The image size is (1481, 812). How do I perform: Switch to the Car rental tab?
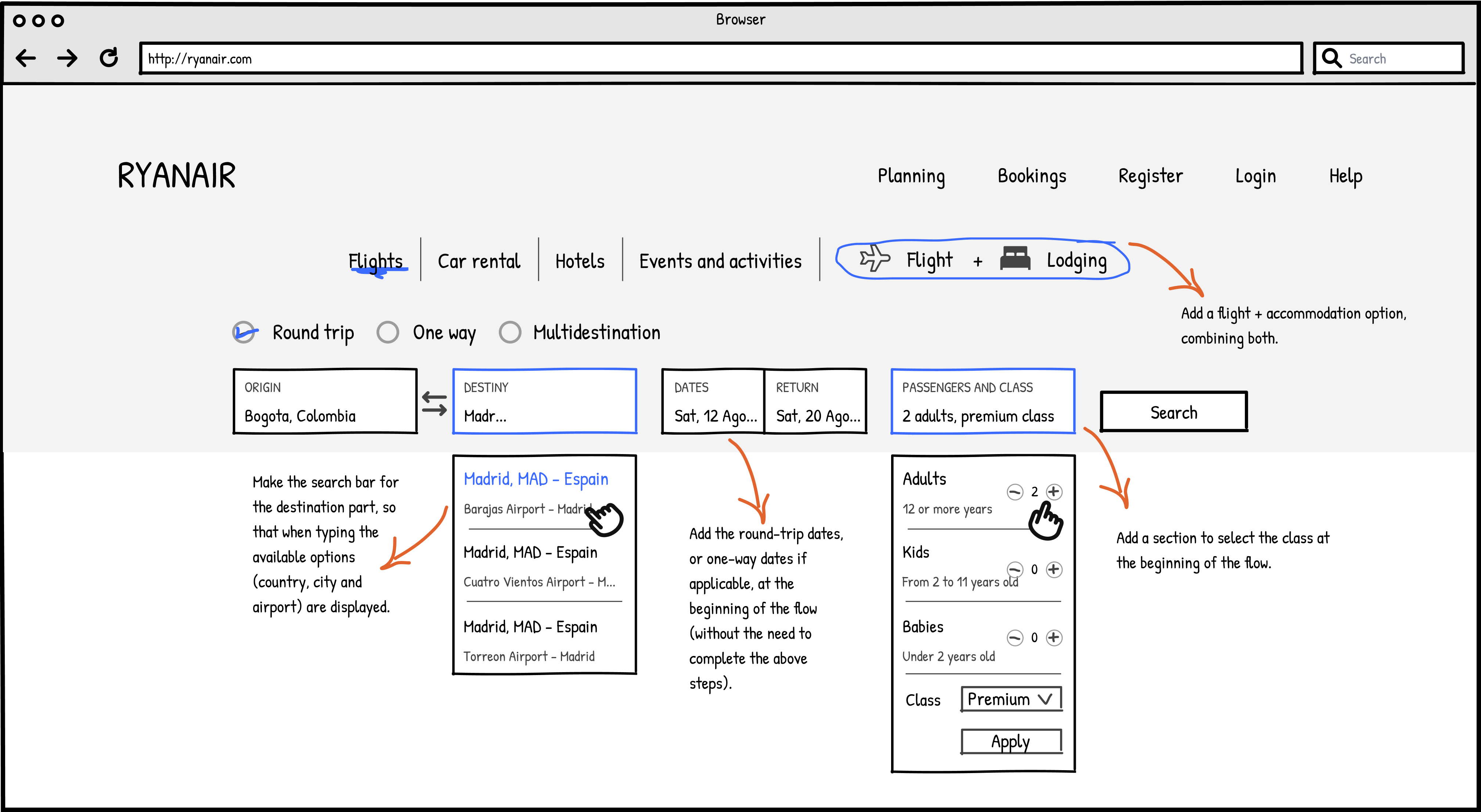479,261
